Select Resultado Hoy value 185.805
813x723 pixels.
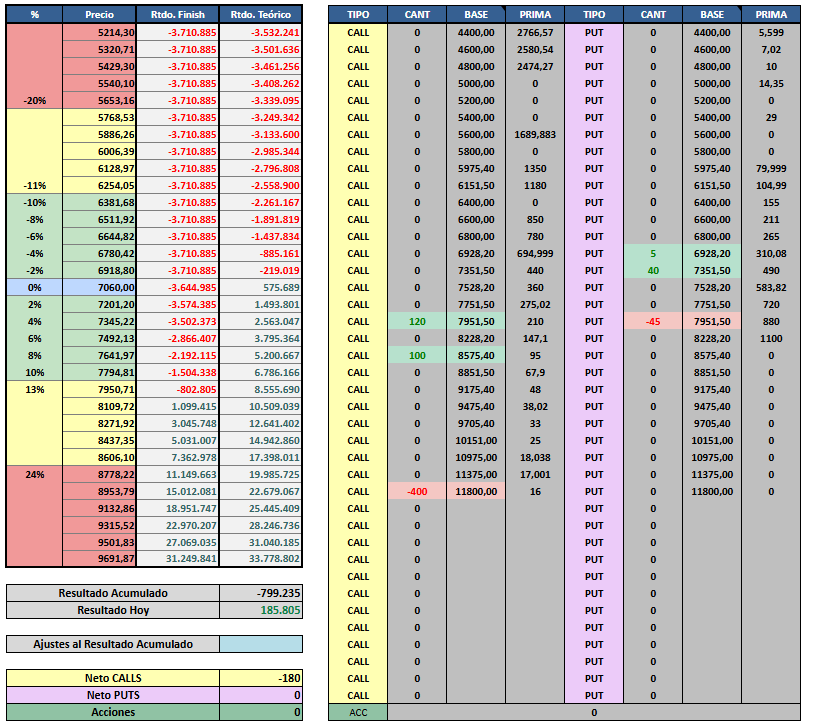point(261,610)
